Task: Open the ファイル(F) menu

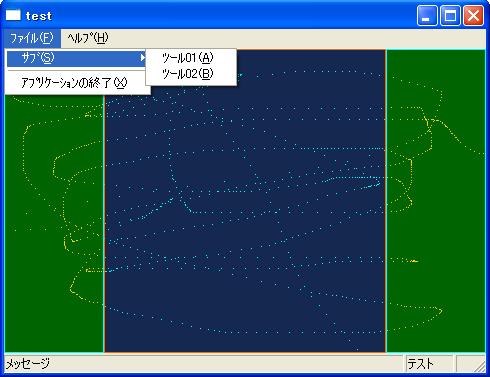Action: (32, 38)
